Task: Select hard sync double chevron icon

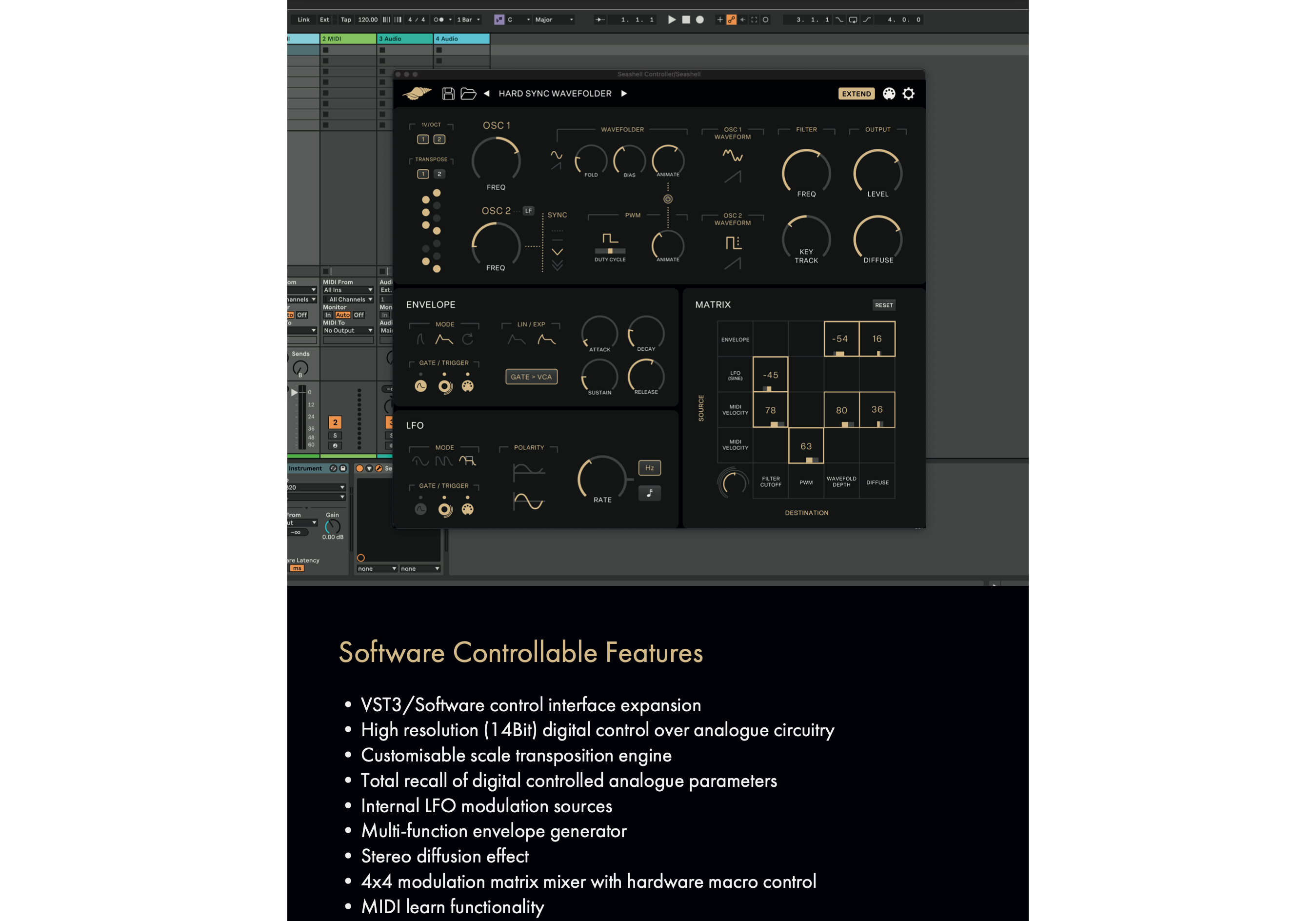Action: pyautogui.click(x=557, y=265)
